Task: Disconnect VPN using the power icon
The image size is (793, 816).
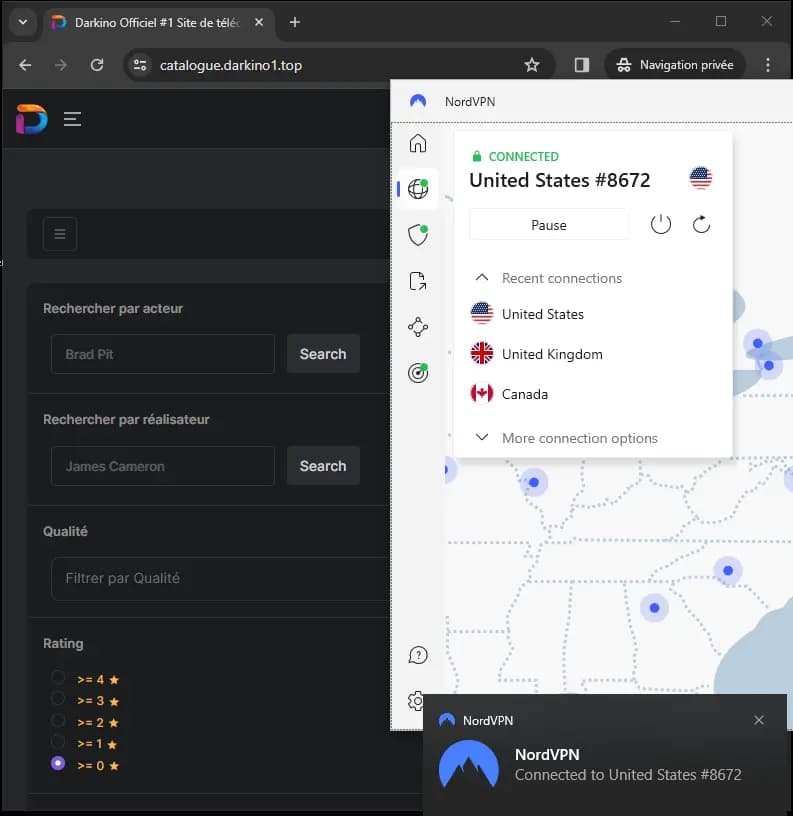Action: tap(660, 225)
